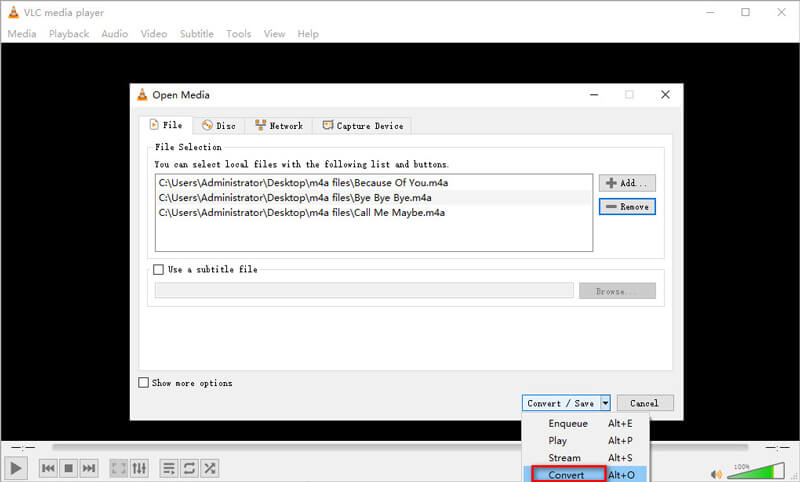Switch to the File tab
Image resolution: width=800 pixels, height=482 pixels.
click(x=166, y=125)
